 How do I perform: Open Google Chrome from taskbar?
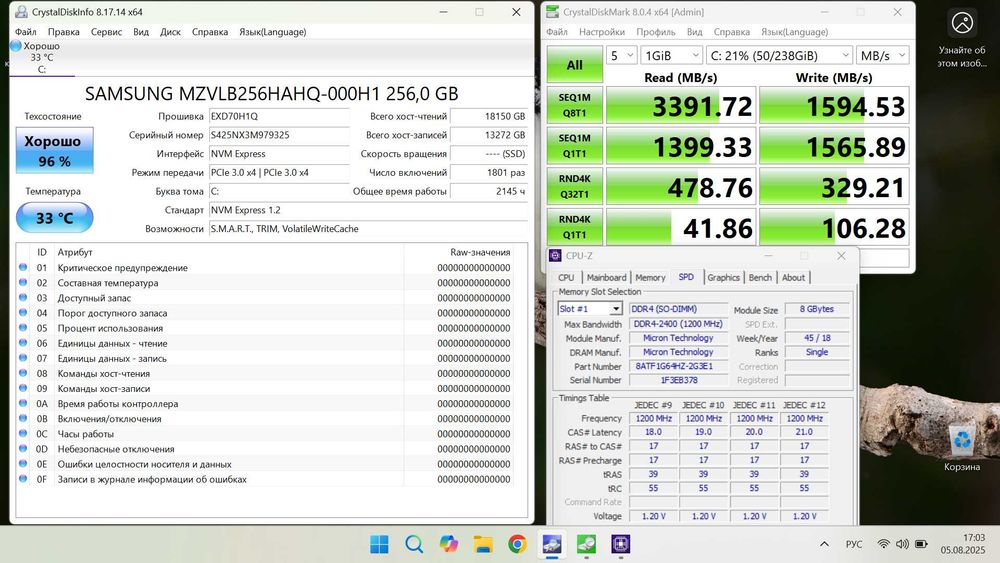(x=517, y=544)
